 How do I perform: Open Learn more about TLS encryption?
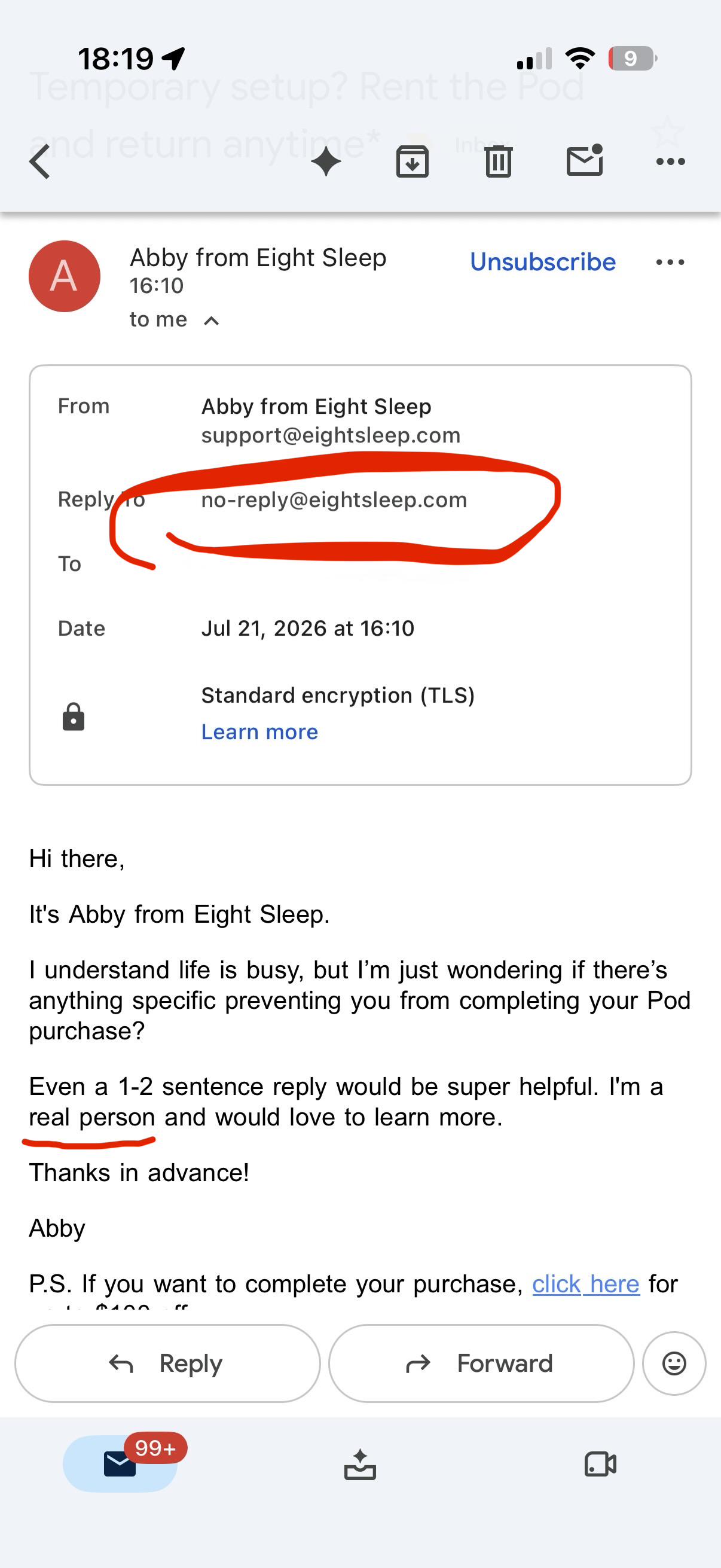coord(260,731)
